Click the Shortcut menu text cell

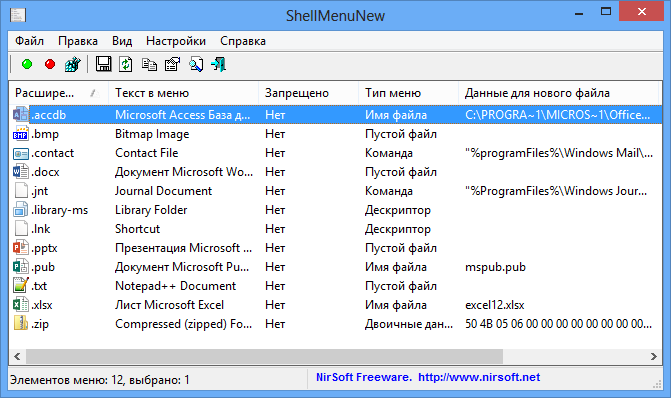[x=137, y=229]
